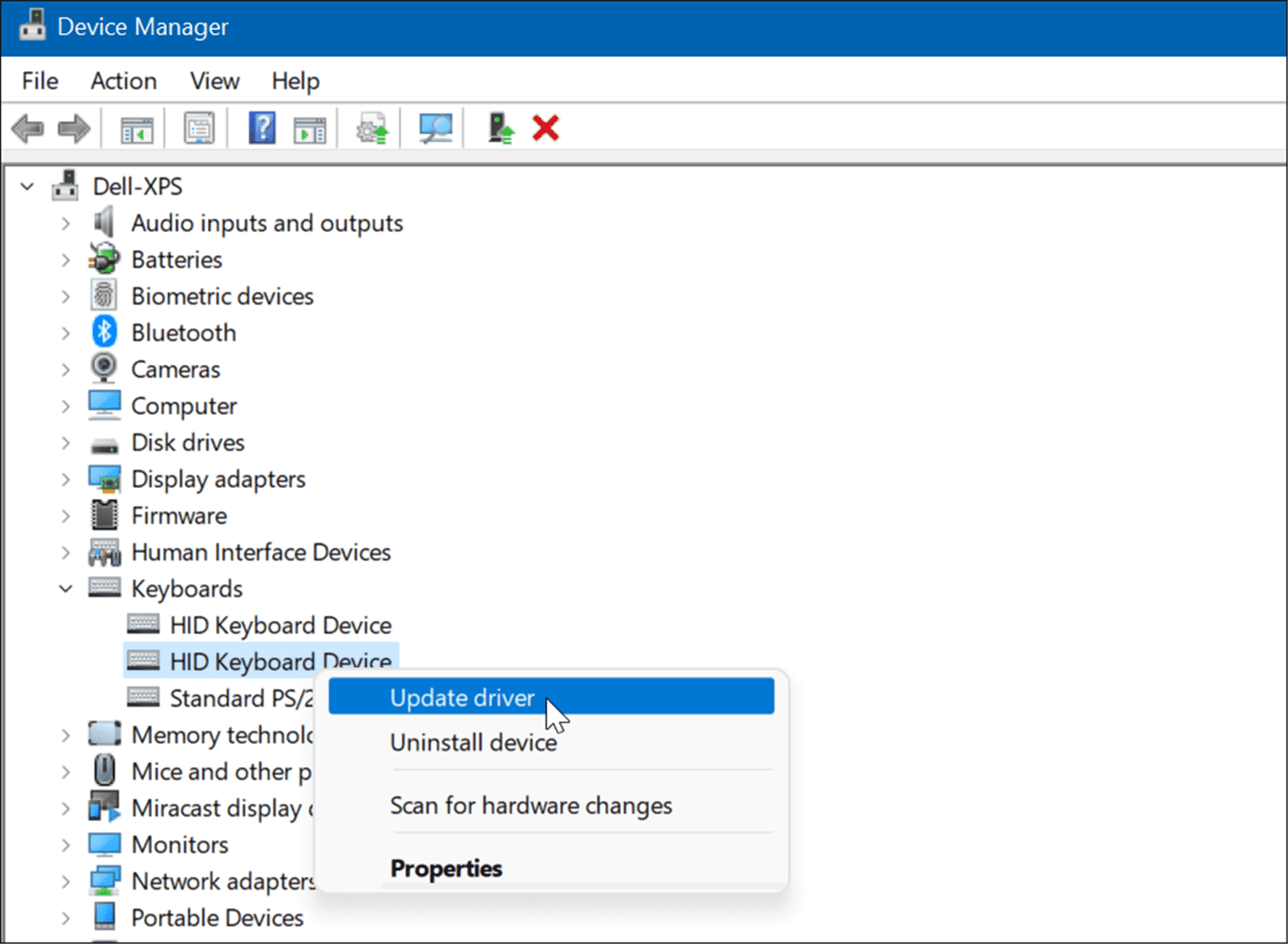
Task: Collapse the Keyboards category
Action: [66, 588]
